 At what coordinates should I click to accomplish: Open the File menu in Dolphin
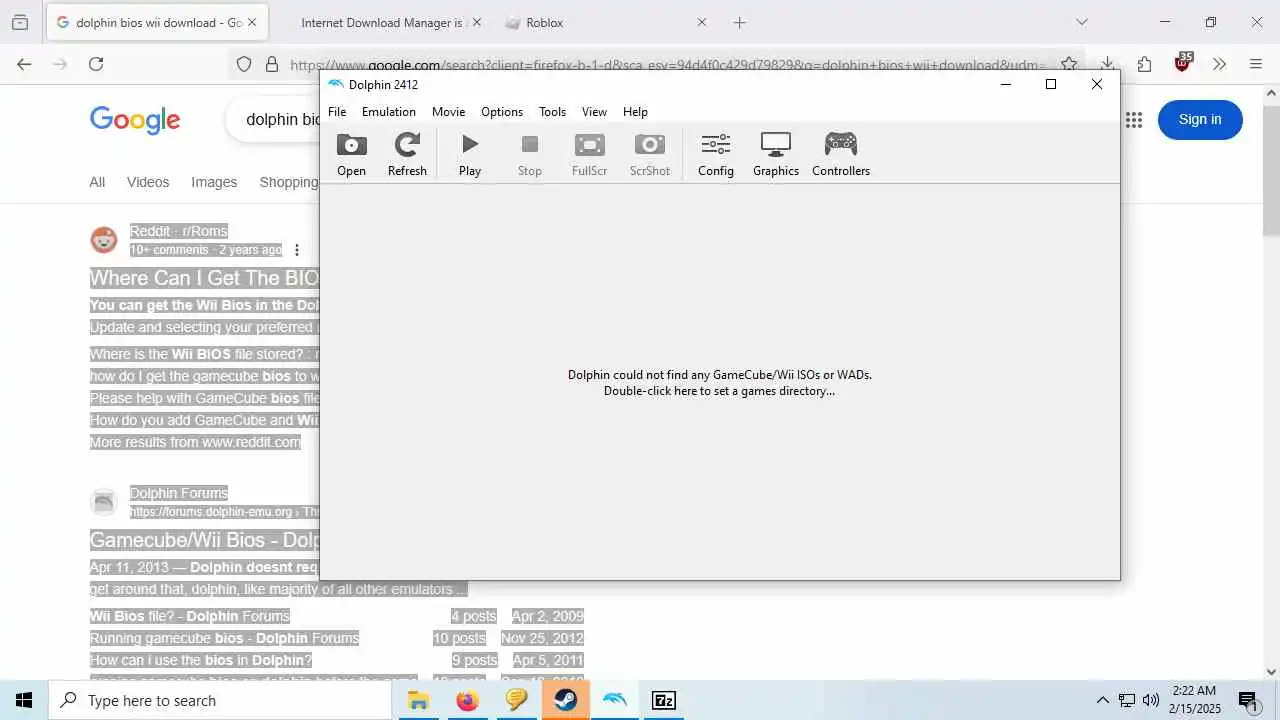tap(337, 112)
